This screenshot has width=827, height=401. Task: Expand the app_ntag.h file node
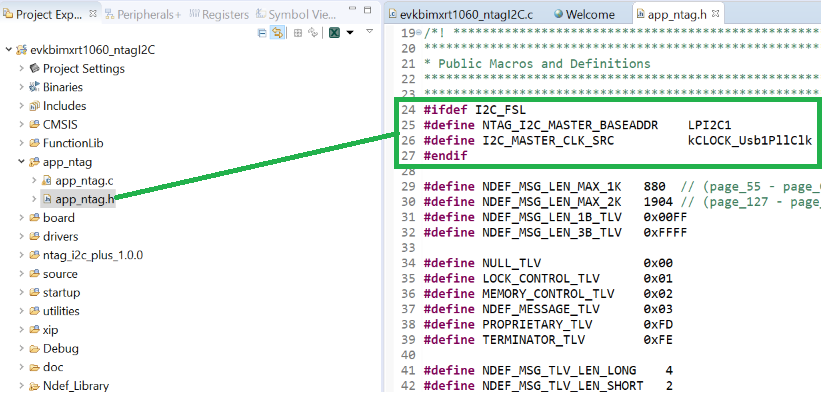pyautogui.click(x=34, y=199)
